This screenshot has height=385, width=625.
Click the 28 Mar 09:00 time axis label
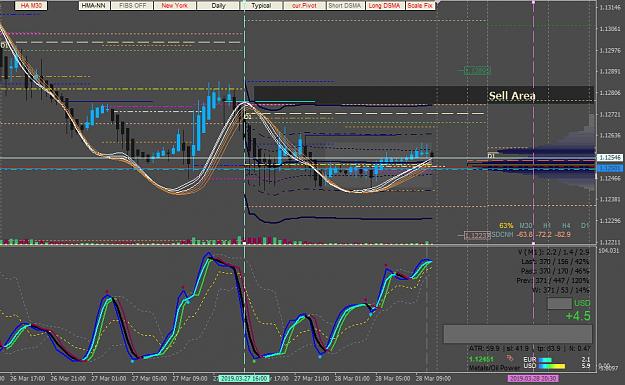coord(433,378)
